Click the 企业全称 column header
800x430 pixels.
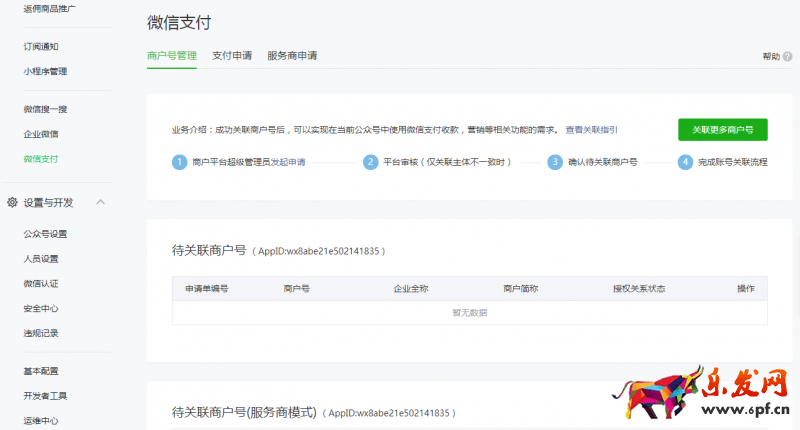coord(411,289)
